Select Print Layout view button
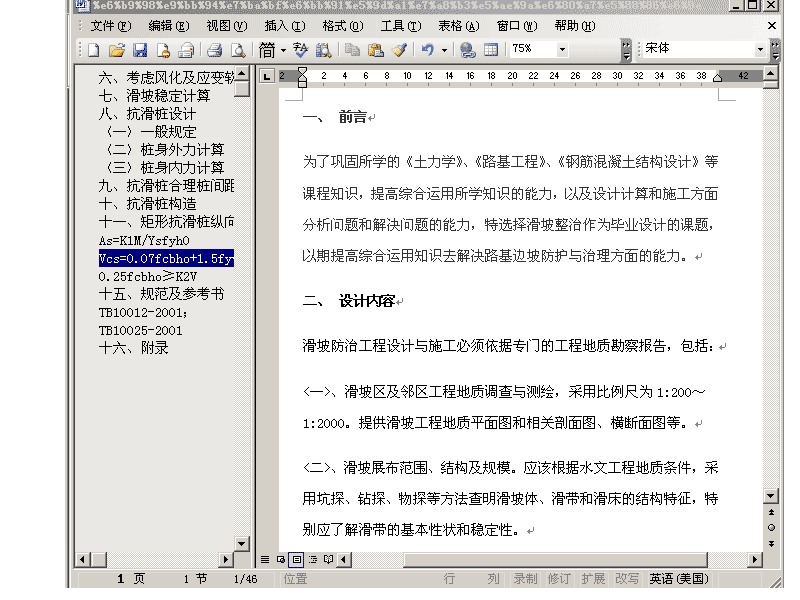Viewport: 800px width, 600px height. pos(296,559)
